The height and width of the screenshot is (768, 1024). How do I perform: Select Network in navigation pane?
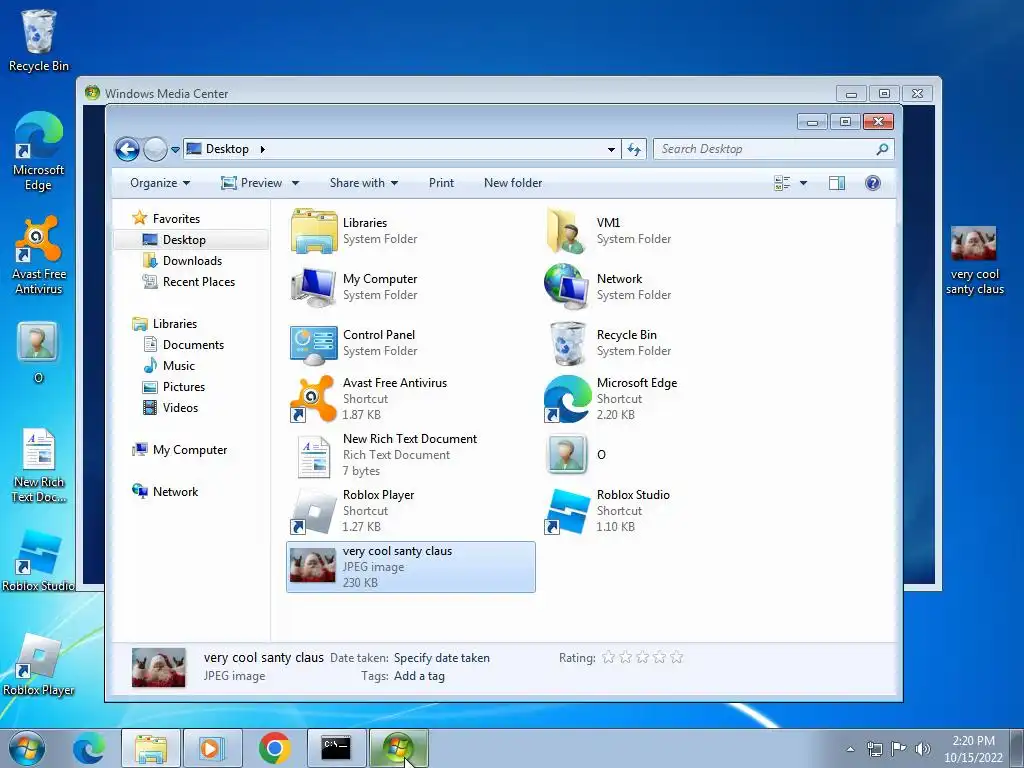pos(165,492)
